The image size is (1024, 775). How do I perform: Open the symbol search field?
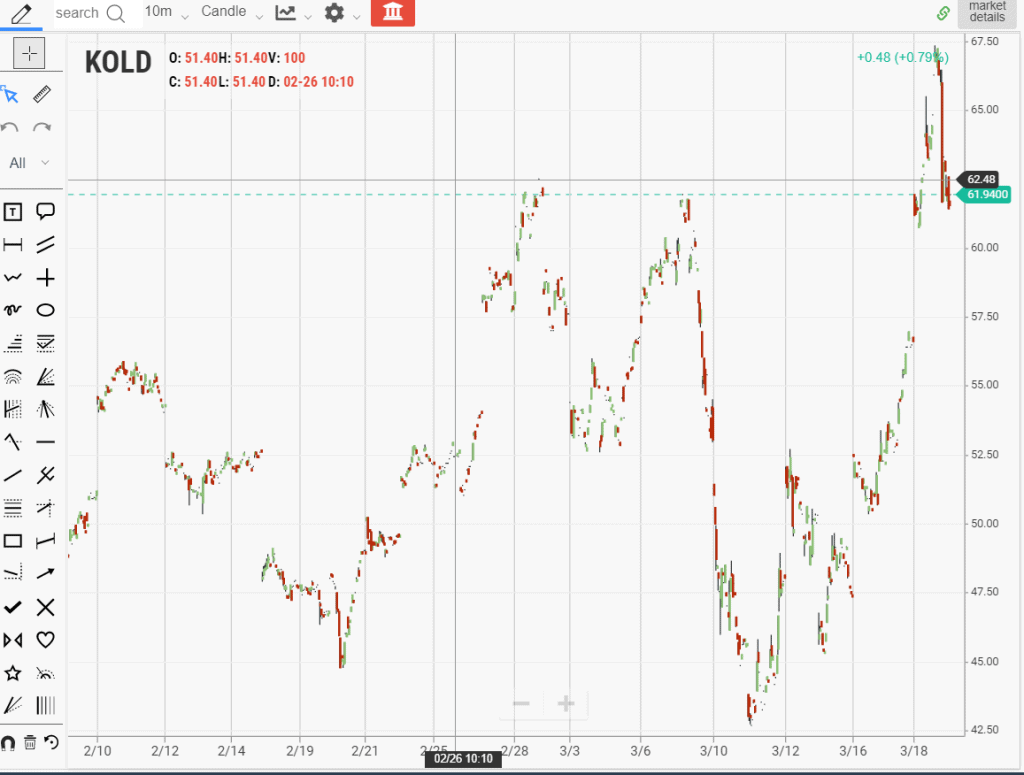[77, 13]
